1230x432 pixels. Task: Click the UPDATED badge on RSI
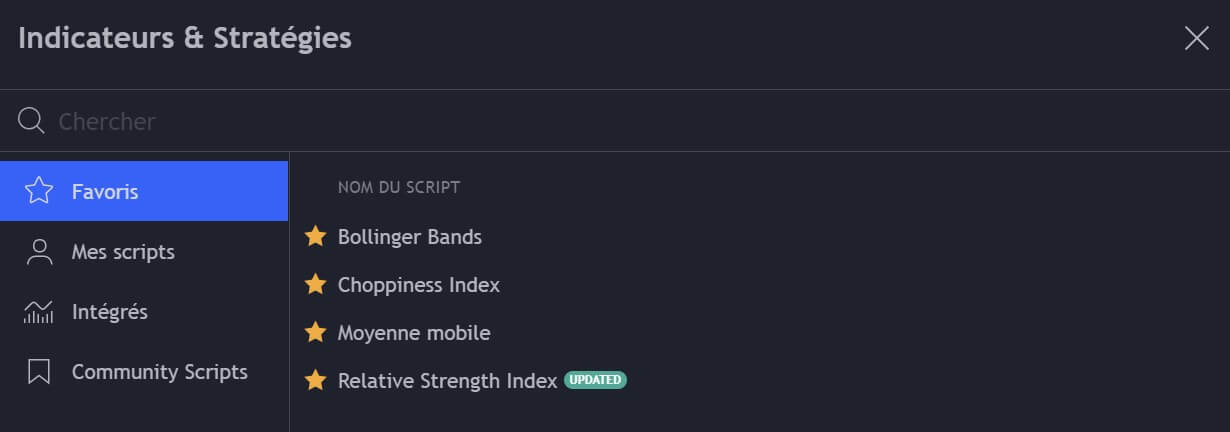tap(595, 380)
